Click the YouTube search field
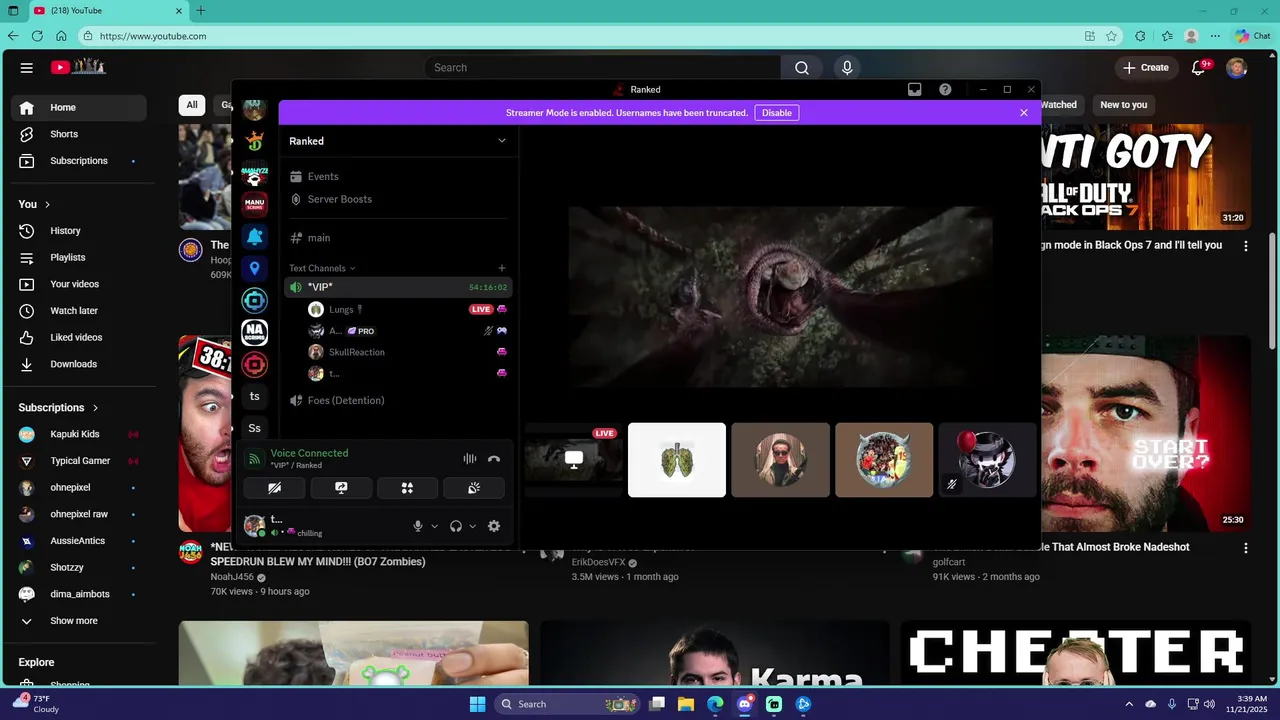This screenshot has width=1280, height=720. tap(603, 68)
